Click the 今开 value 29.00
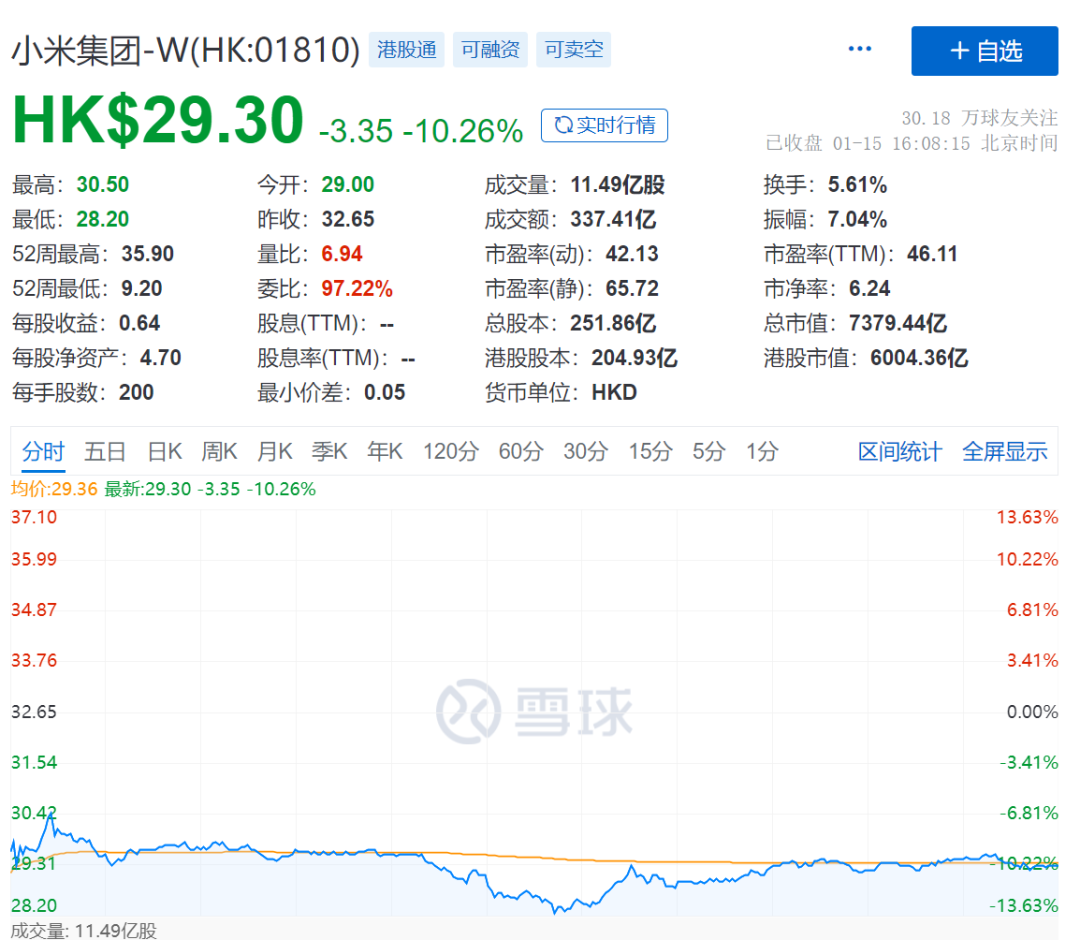This screenshot has width=1080, height=940. (x=348, y=185)
